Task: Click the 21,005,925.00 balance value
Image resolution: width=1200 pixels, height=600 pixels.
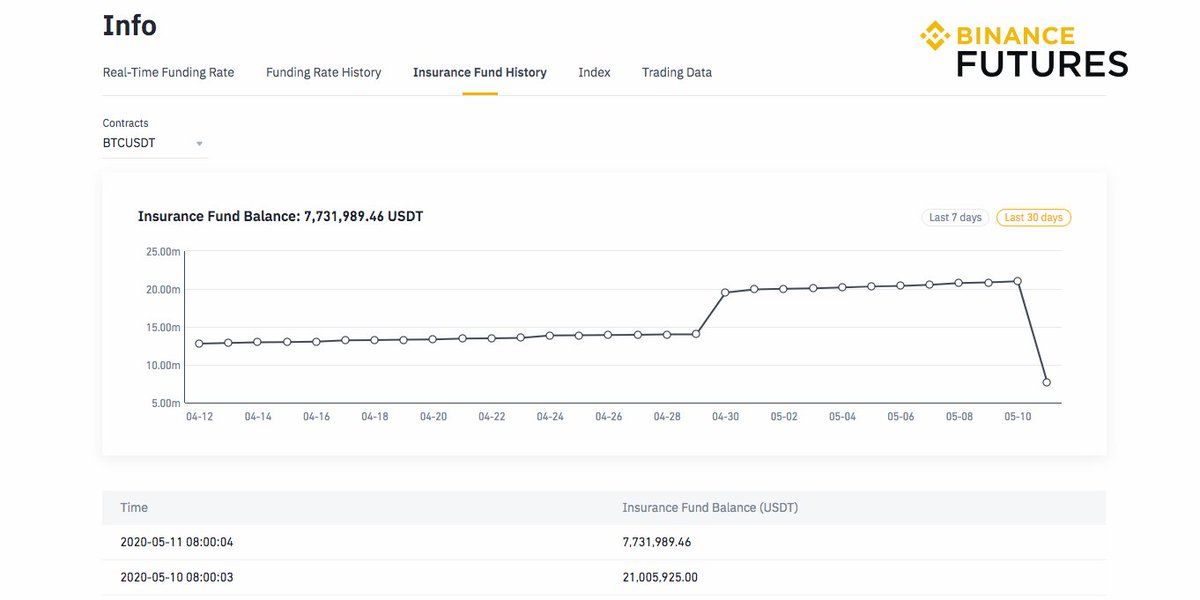Action: click(x=660, y=577)
